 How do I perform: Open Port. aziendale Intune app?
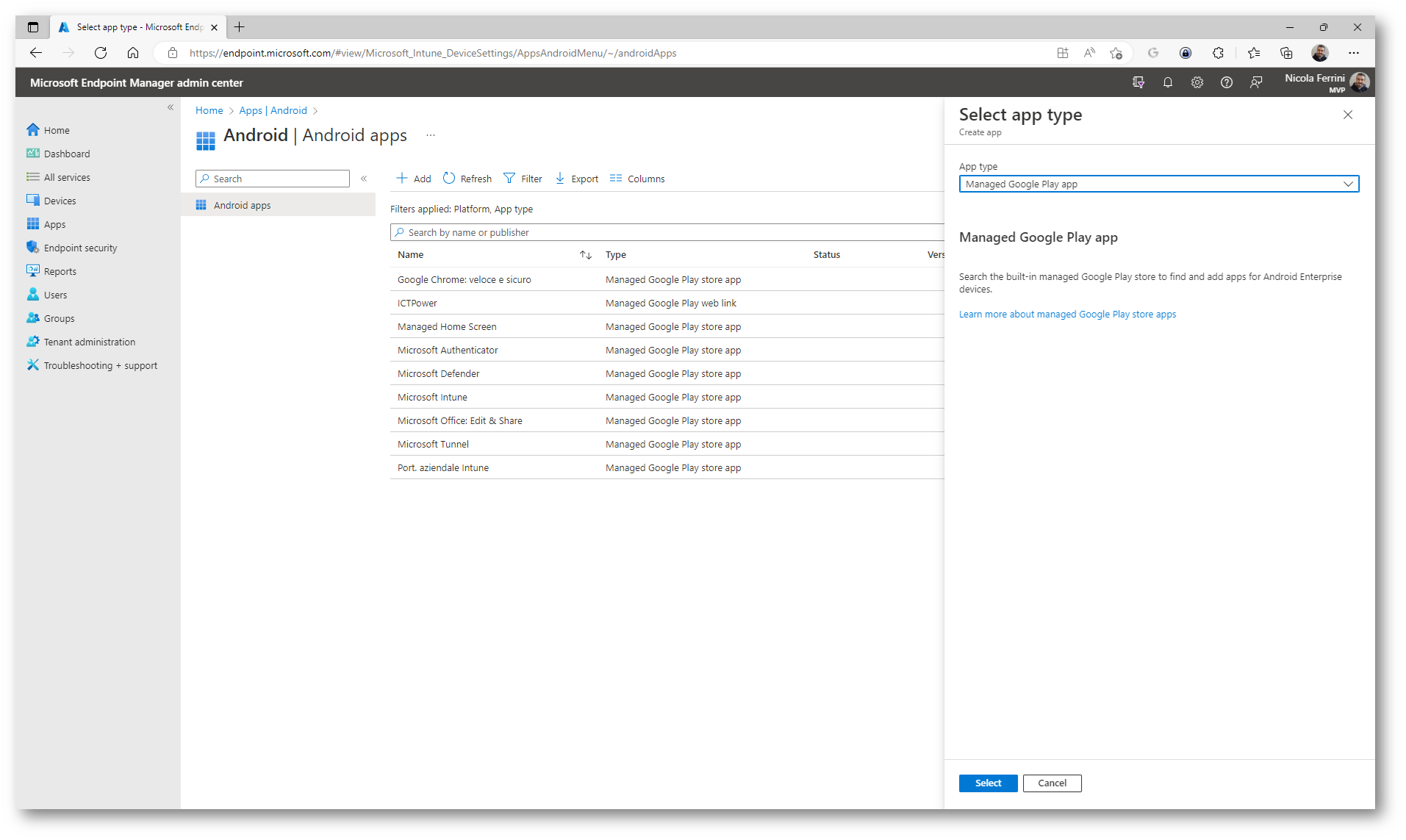click(443, 467)
